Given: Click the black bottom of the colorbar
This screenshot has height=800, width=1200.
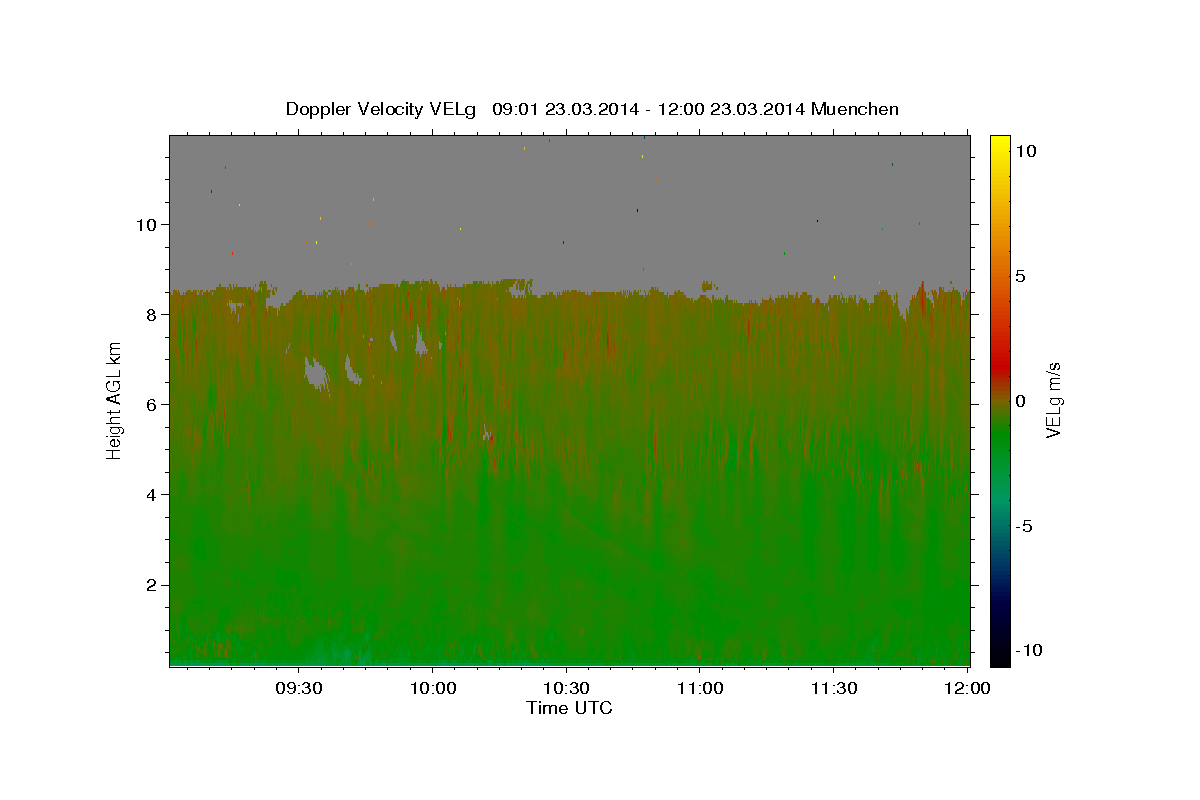Looking at the screenshot, I should (x=1000, y=655).
